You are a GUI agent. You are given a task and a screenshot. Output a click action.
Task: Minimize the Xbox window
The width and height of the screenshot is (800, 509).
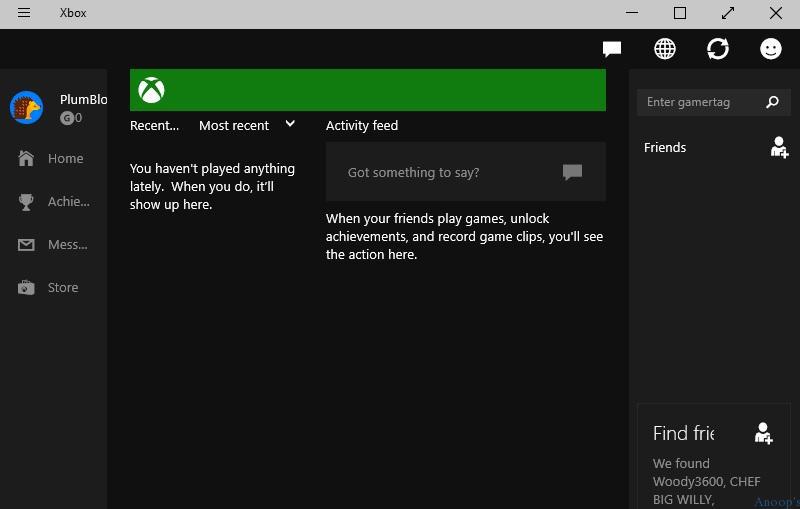point(632,13)
